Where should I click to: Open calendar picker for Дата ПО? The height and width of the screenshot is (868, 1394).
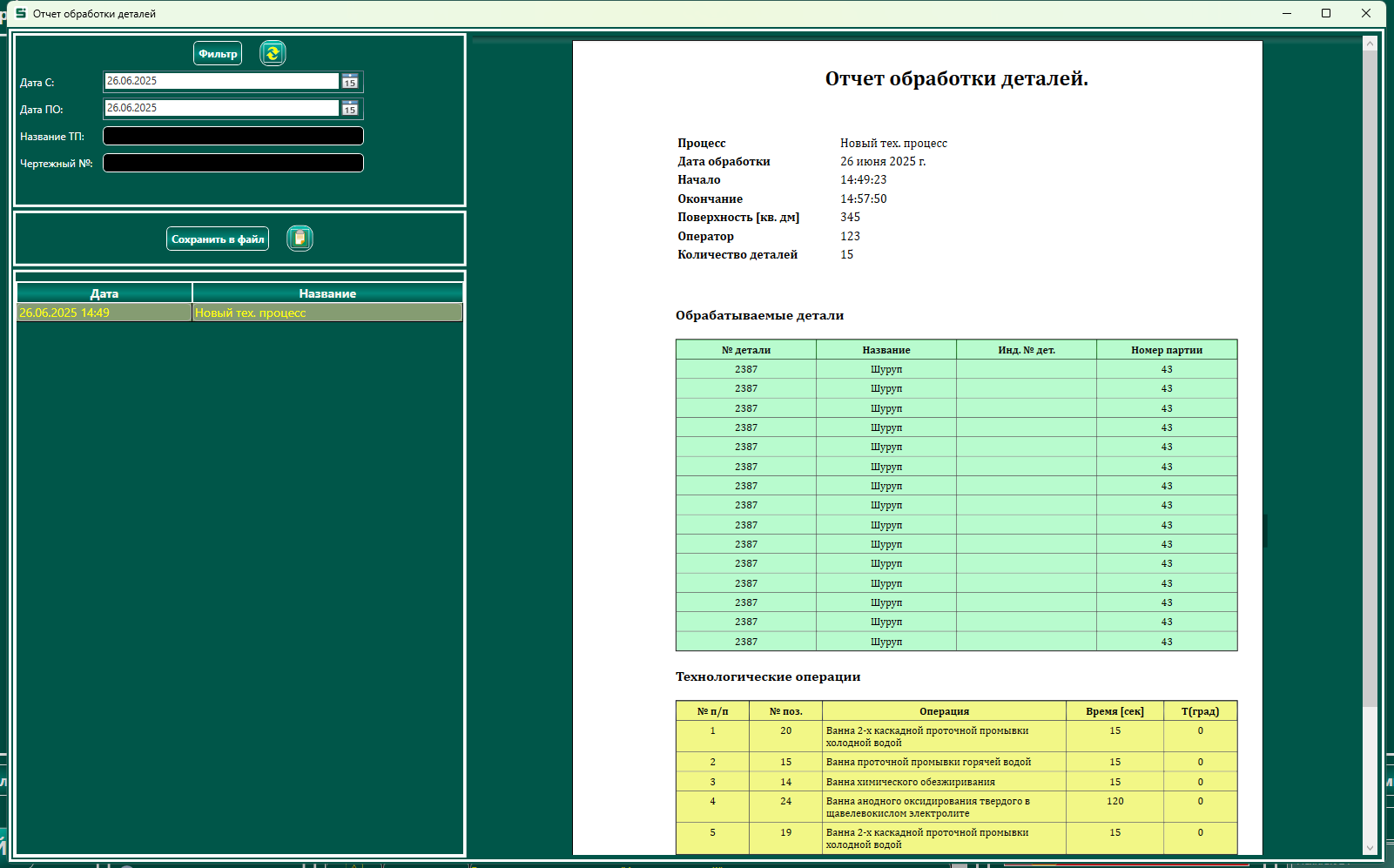coord(350,108)
